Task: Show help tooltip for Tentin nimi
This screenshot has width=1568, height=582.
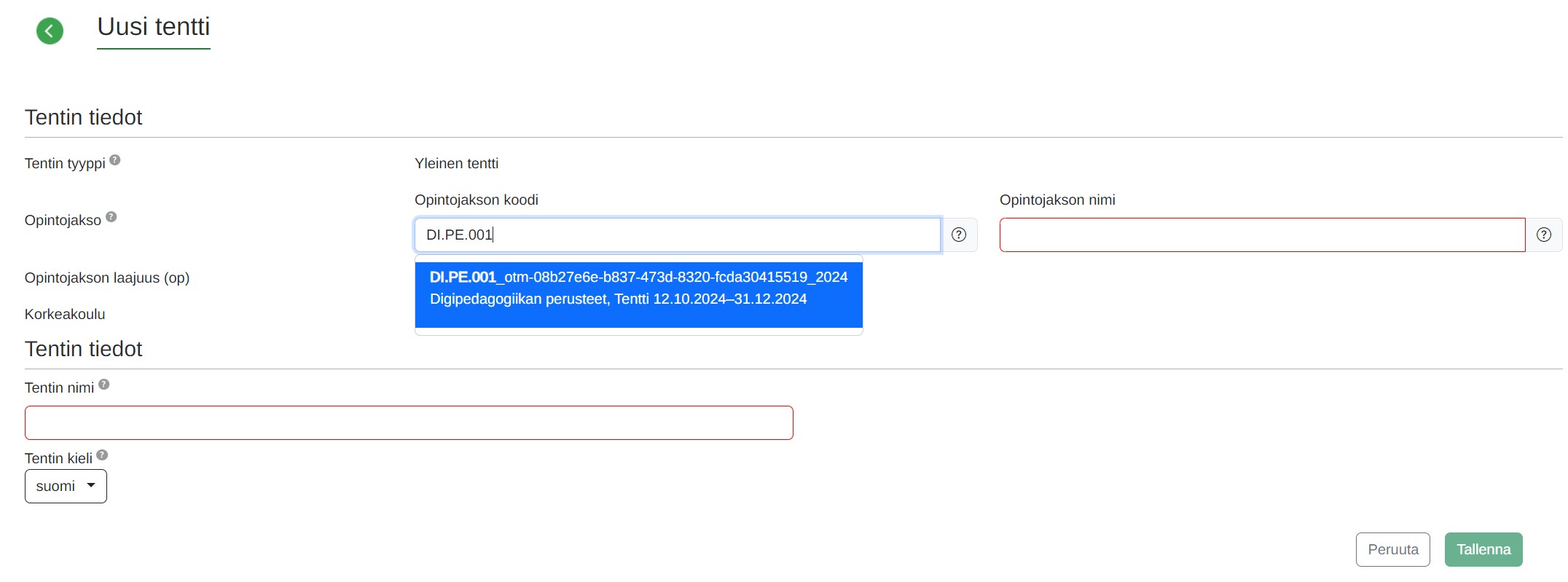Action: [x=104, y=385]
